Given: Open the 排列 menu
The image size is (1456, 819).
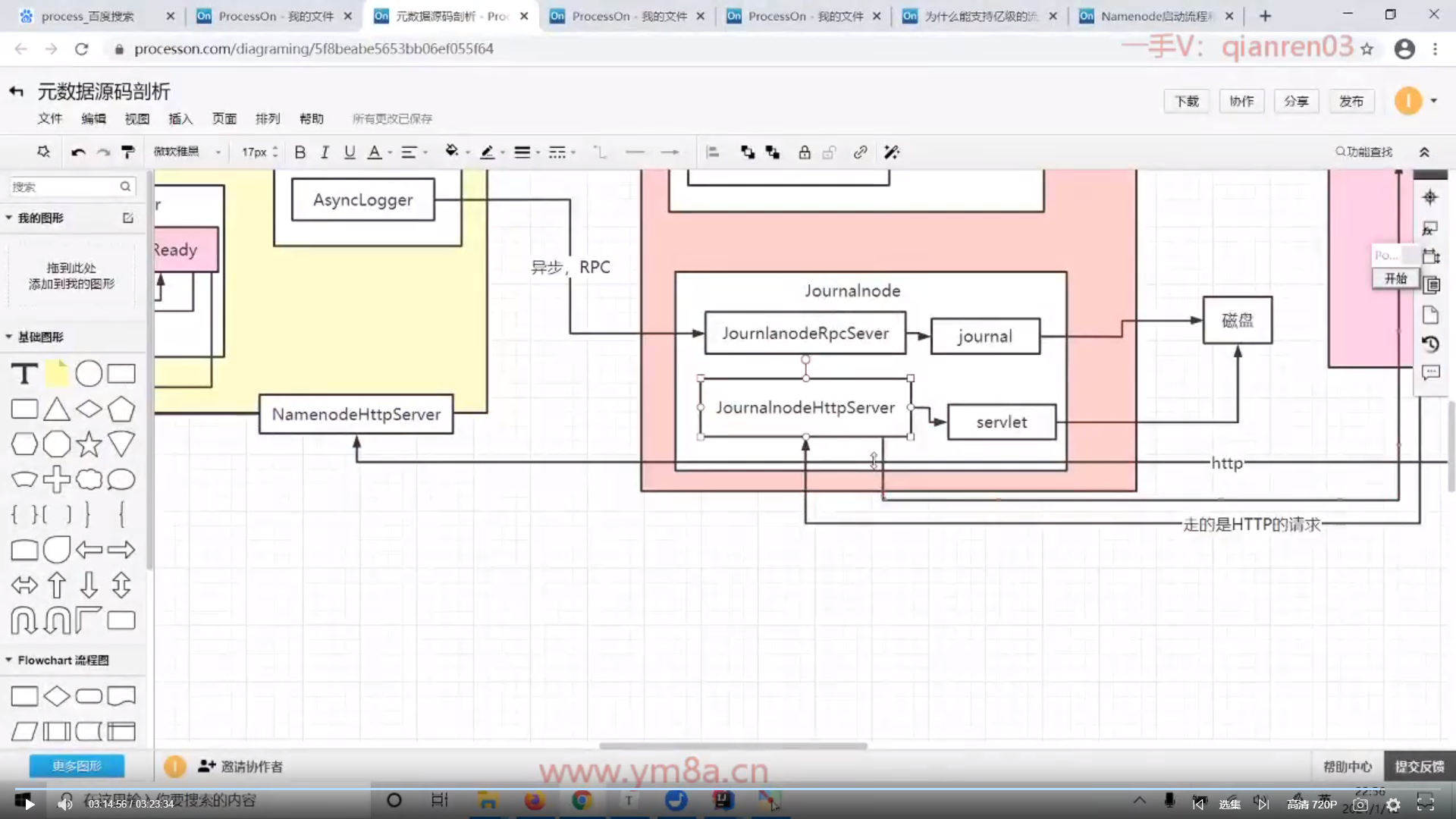Looking at the screenshot, I should (x=268, y=118).
